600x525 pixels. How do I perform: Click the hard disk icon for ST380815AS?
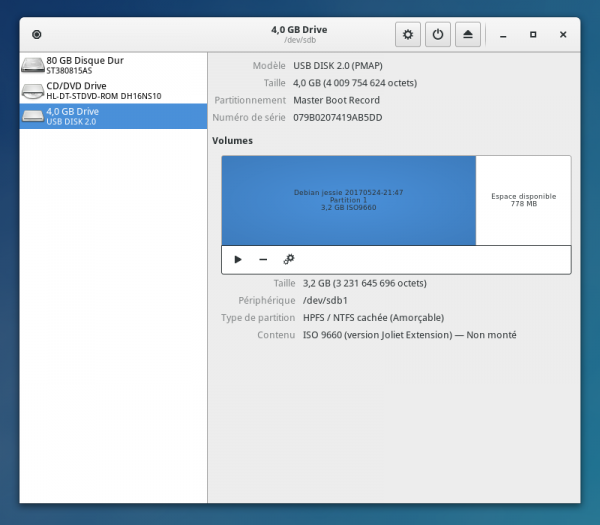(33, 66)
